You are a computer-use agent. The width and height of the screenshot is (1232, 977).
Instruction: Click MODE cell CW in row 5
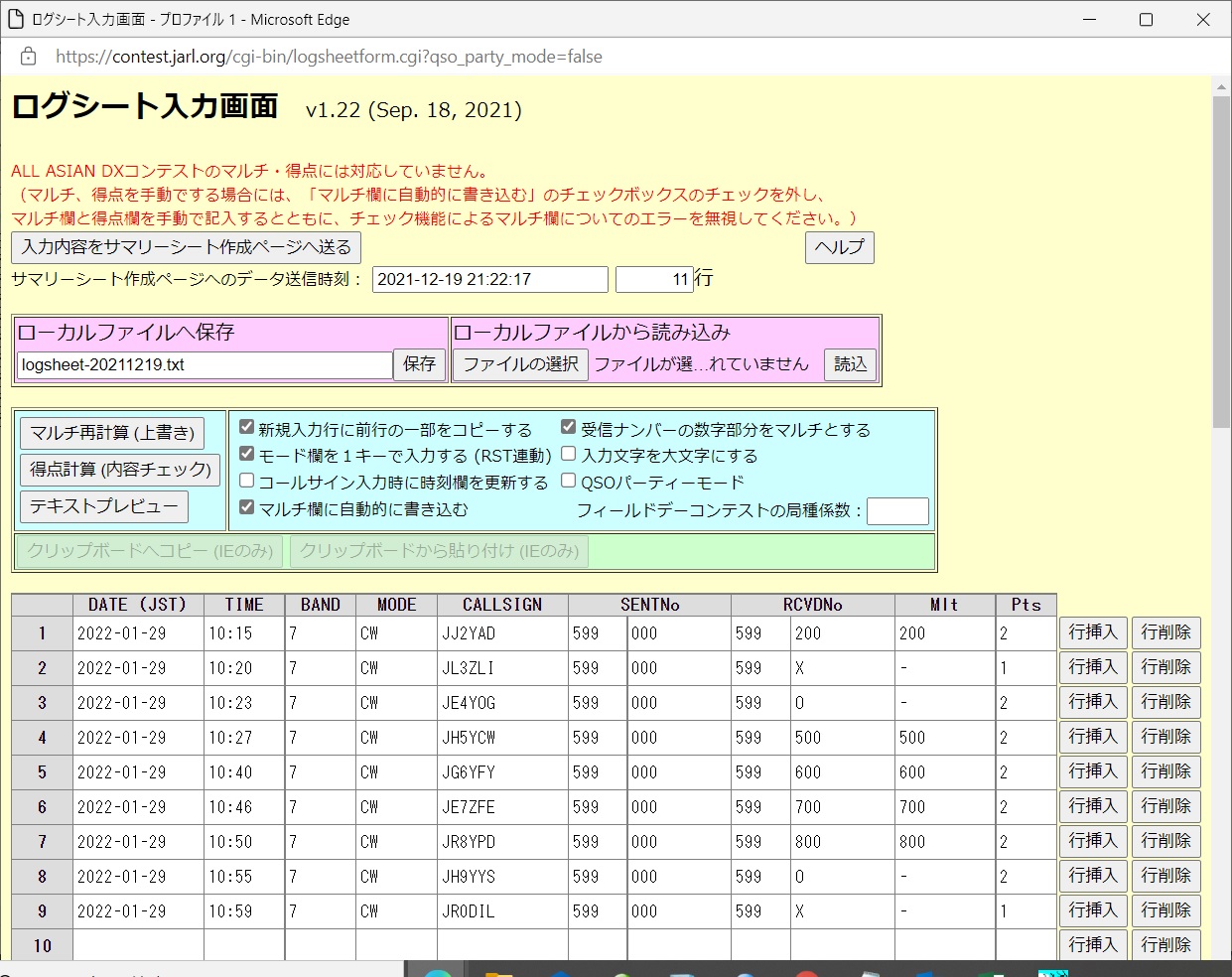point(396,772)
